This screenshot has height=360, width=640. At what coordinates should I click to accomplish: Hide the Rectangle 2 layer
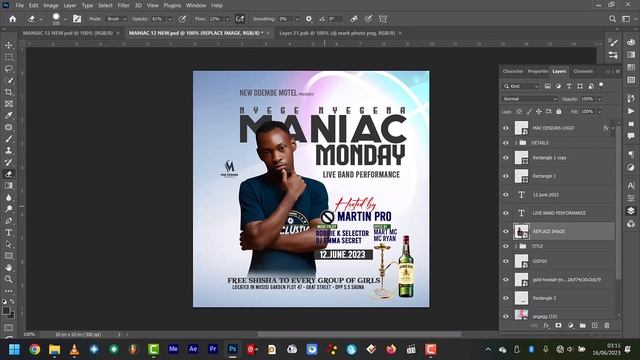pos(506,298)
